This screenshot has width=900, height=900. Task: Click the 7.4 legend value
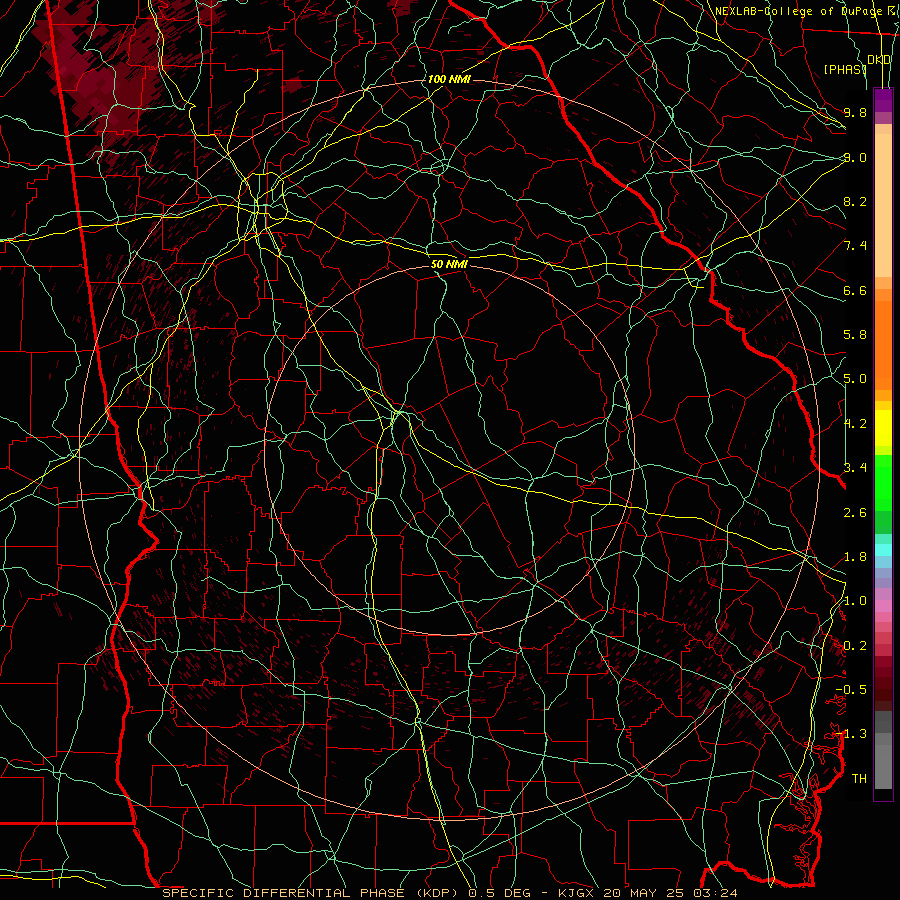coord(855,246)
